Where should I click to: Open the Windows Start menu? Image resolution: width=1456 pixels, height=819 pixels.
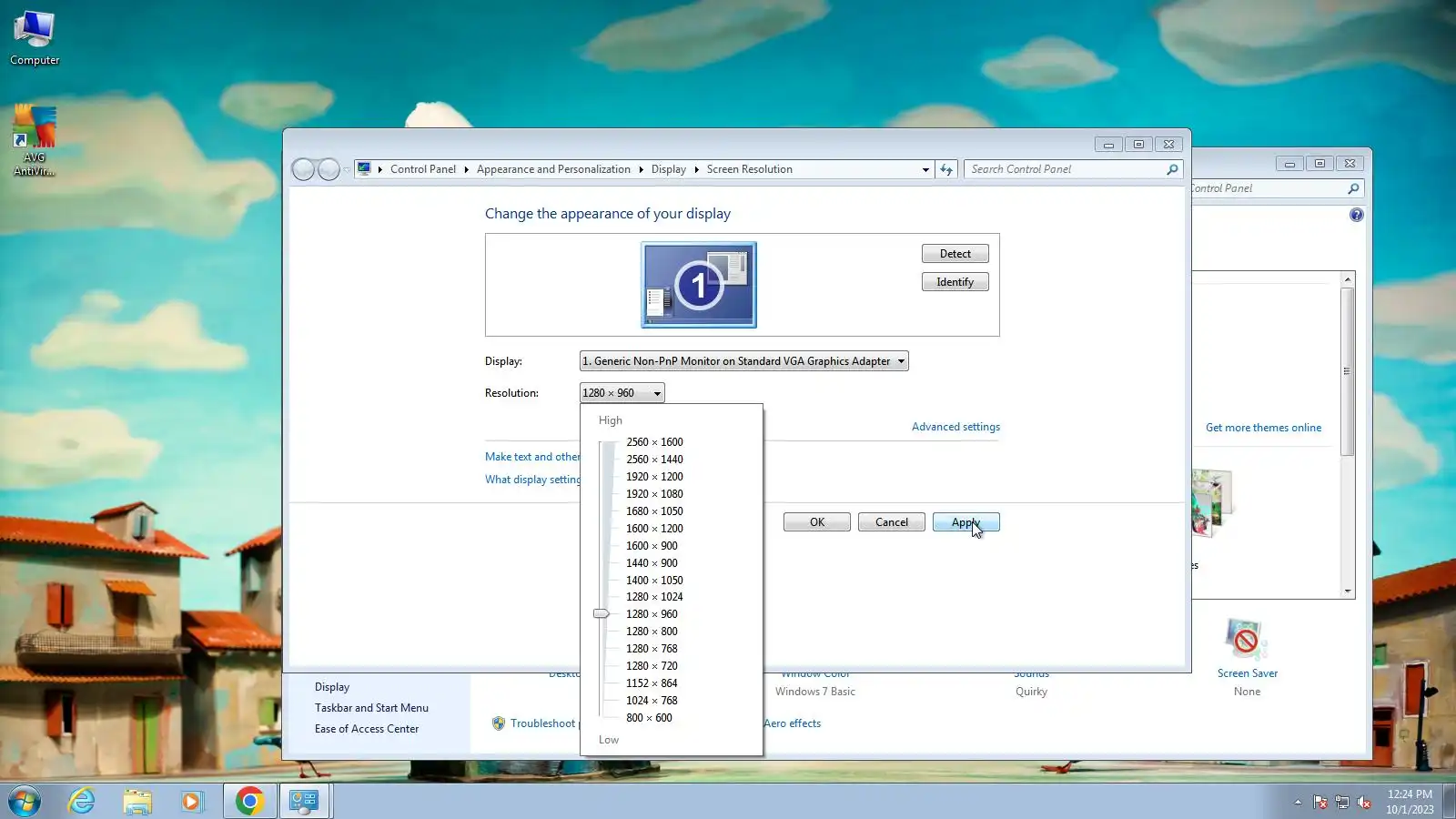25,801
